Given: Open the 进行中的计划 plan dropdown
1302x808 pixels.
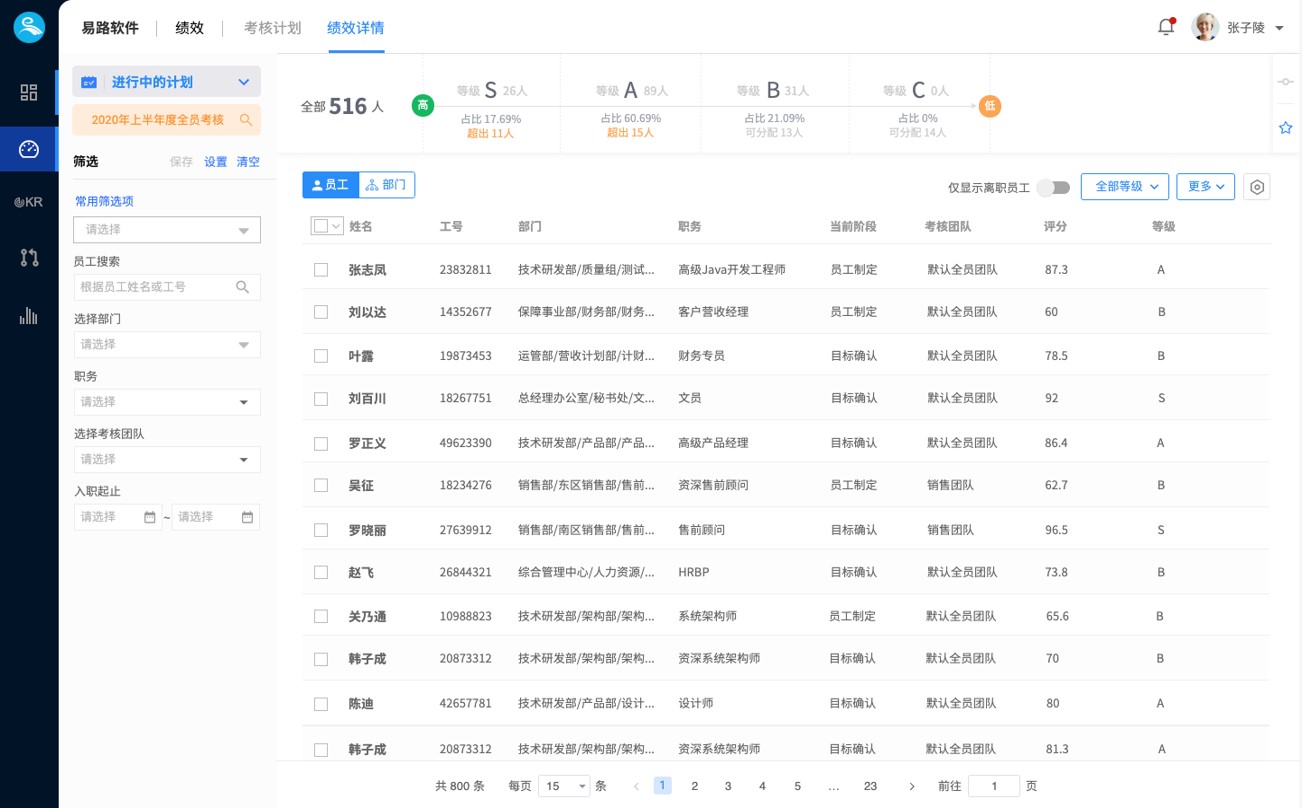Looking at the screenshot, I should pyautogui.click(x=166, y=82).
